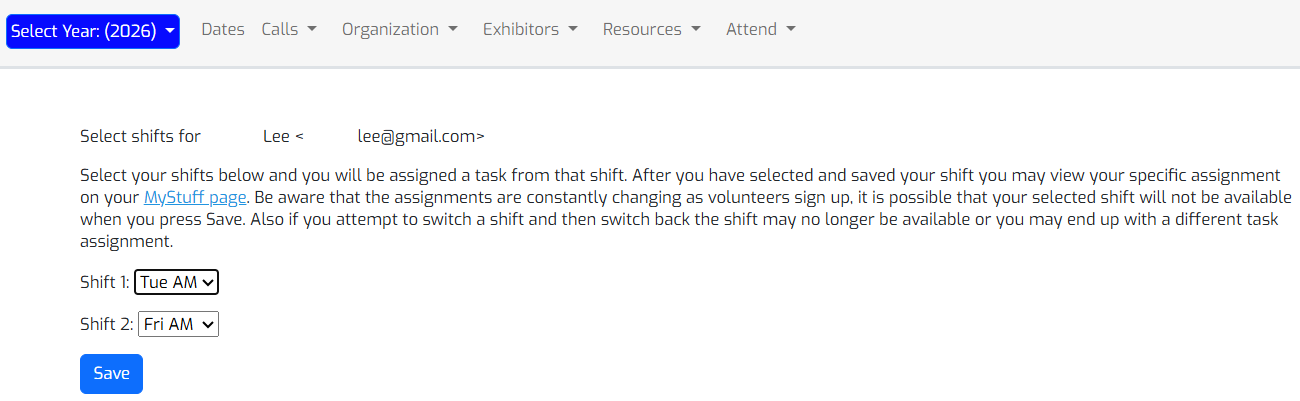
Task: Click the lee@gmail.com email text
Action: point(421,136)
